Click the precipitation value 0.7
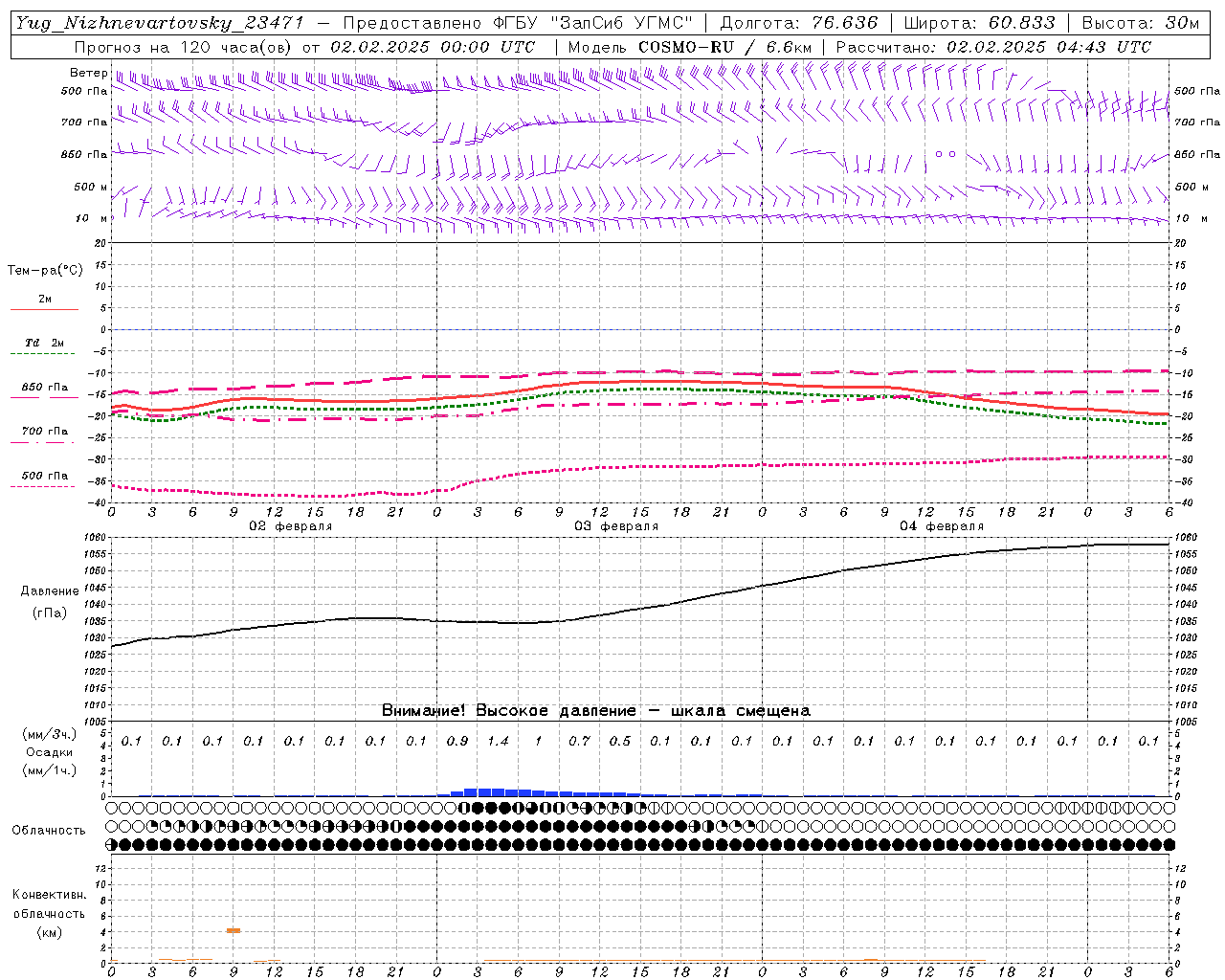 [x=579, y=742]
